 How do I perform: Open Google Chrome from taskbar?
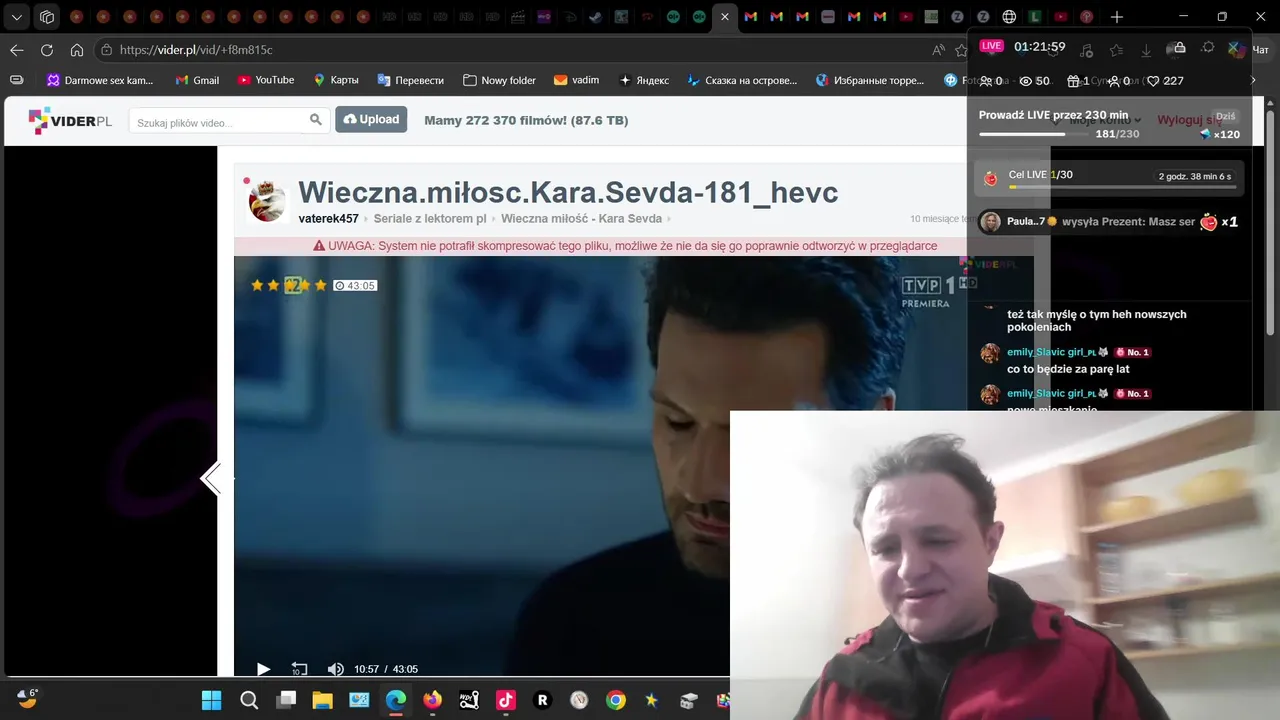(616, 700)
